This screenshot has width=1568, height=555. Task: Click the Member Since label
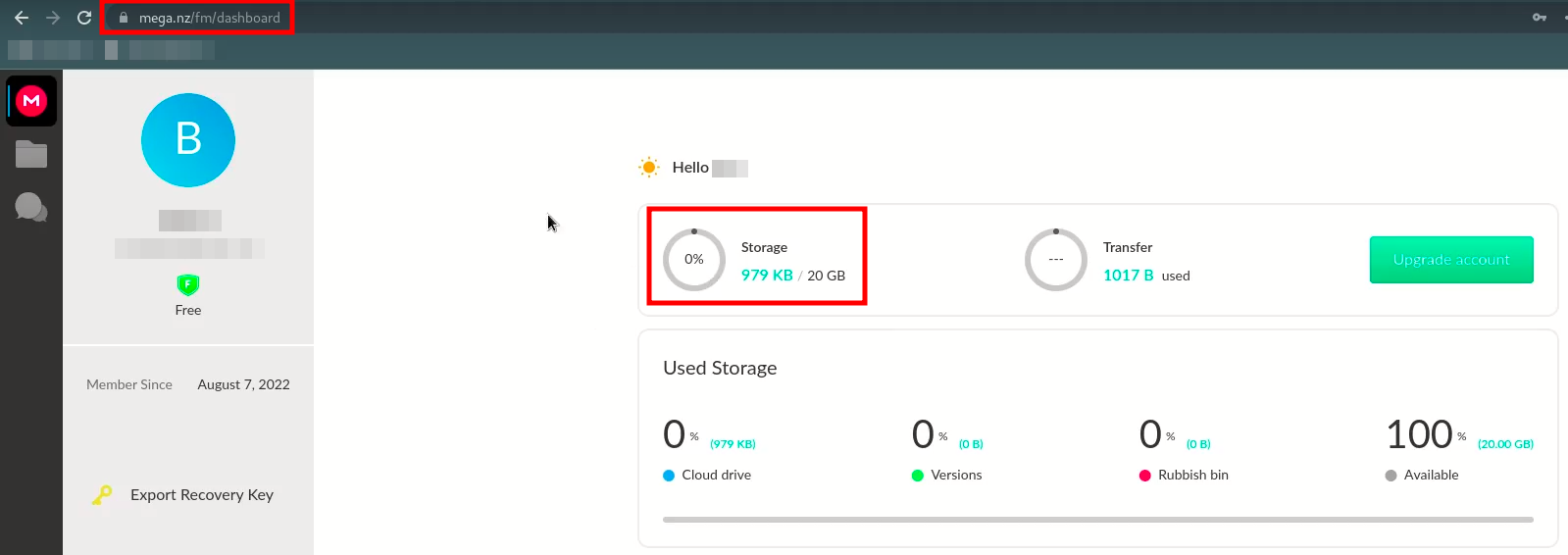pos(129,384)
